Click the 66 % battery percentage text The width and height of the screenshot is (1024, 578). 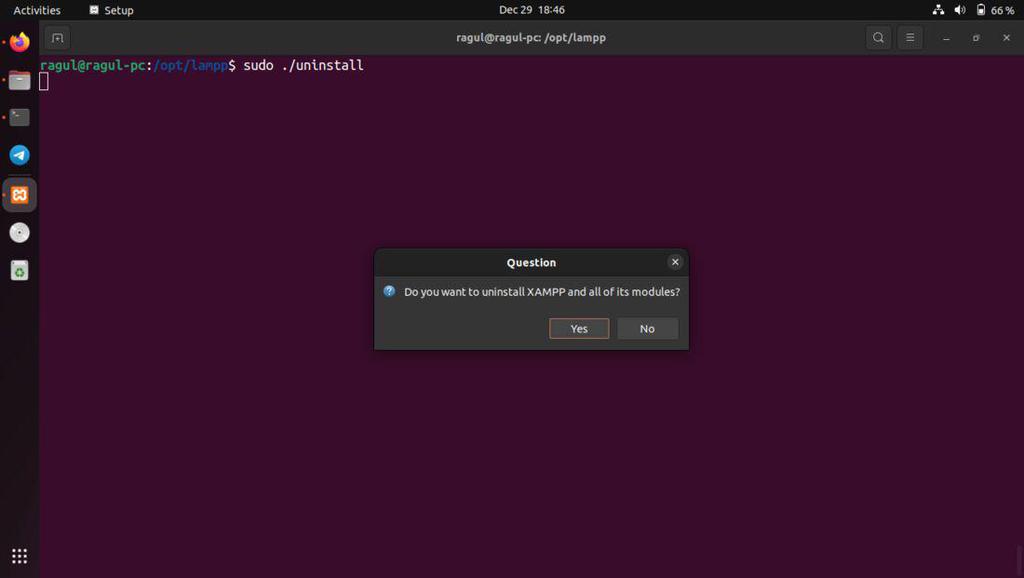click(x=1002, y=10)
